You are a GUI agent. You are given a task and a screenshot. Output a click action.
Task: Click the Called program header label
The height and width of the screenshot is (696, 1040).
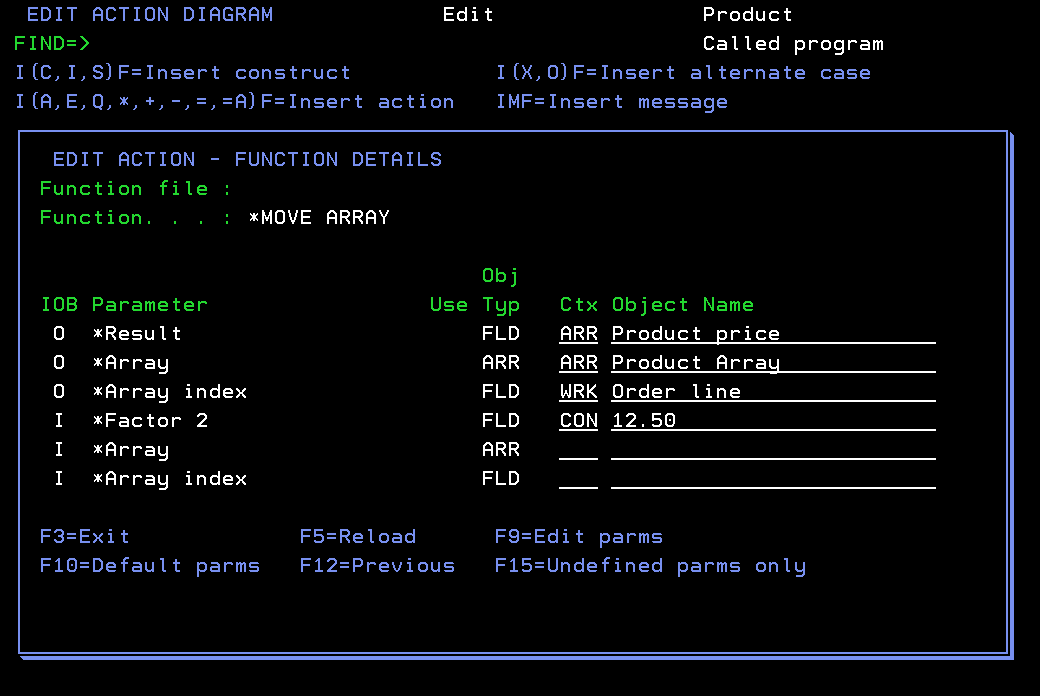(x=792, y=43)
